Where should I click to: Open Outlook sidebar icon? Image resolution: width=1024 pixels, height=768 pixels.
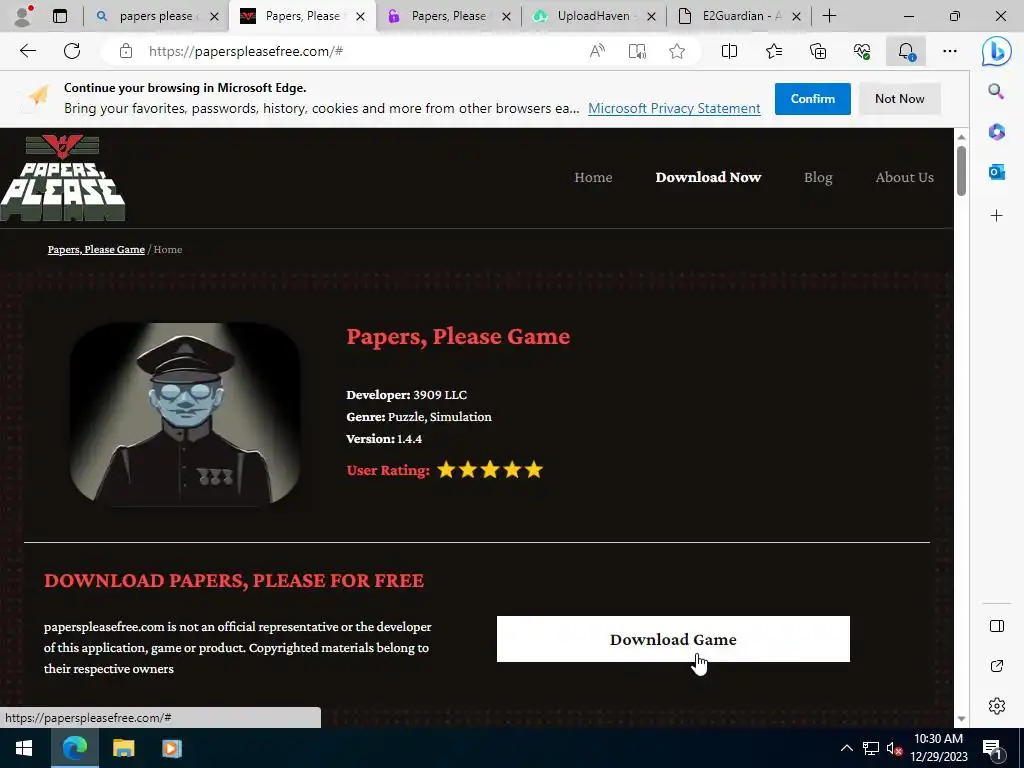997,172
